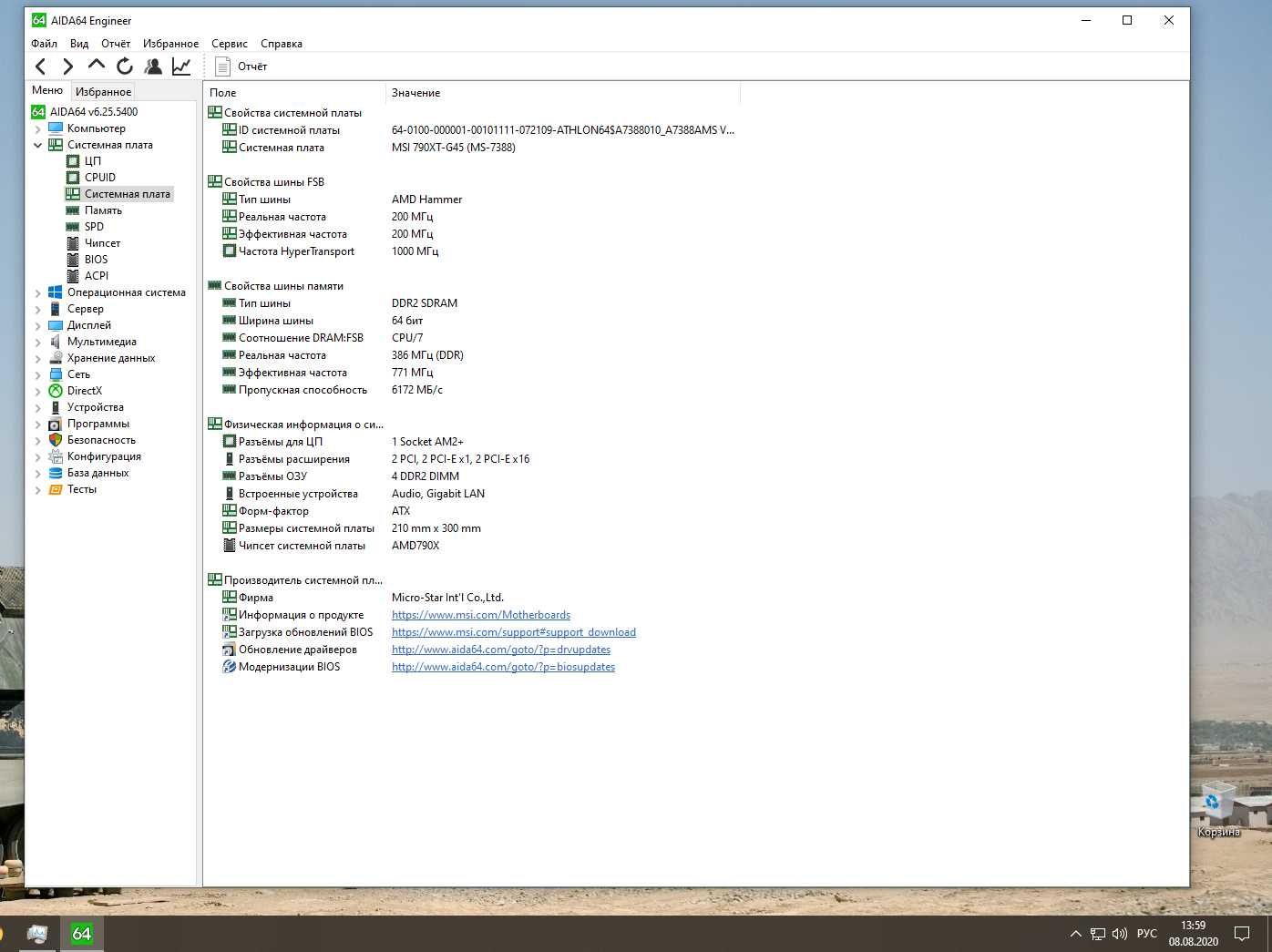
Task: Click the Хранение данных disk icon
Action: click(x=56, y=358)
